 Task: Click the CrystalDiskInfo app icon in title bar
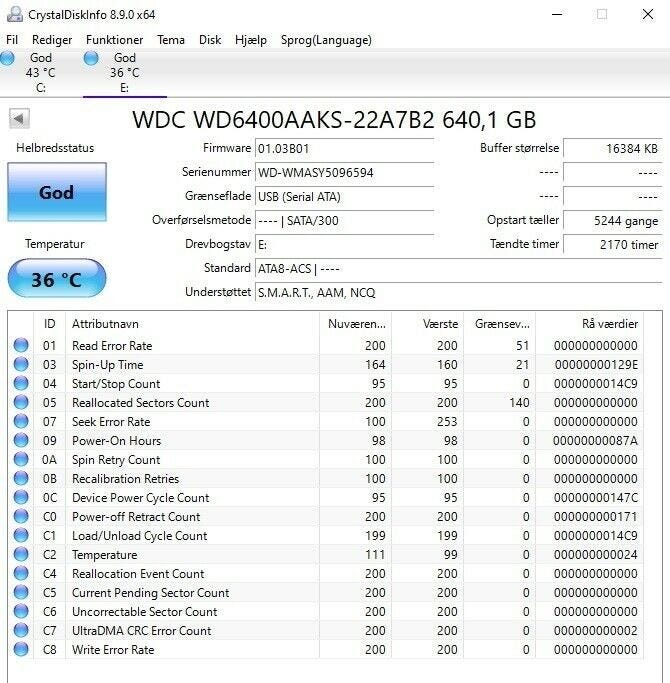(14, 14)
